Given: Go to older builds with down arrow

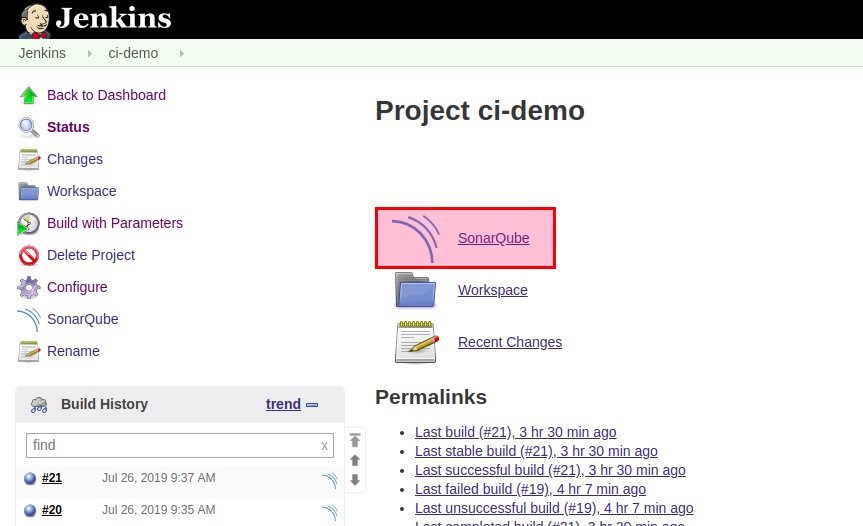Looking at the screenshot, I should 355,480.
